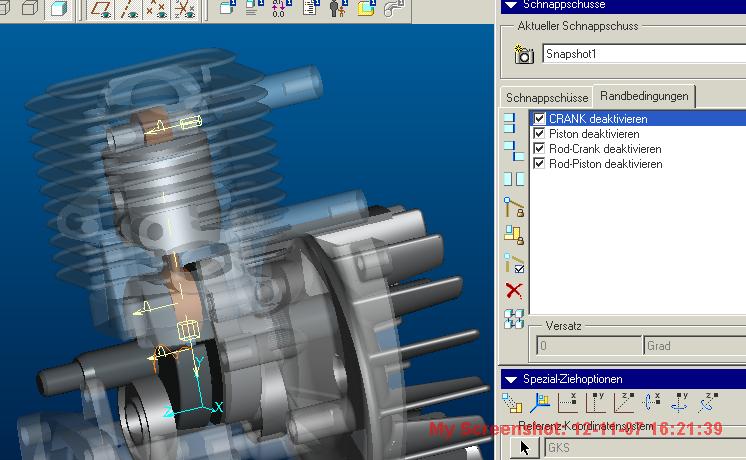Open the Randbedingungen tab
746x460 pixels.
click(x=644, y=96)
